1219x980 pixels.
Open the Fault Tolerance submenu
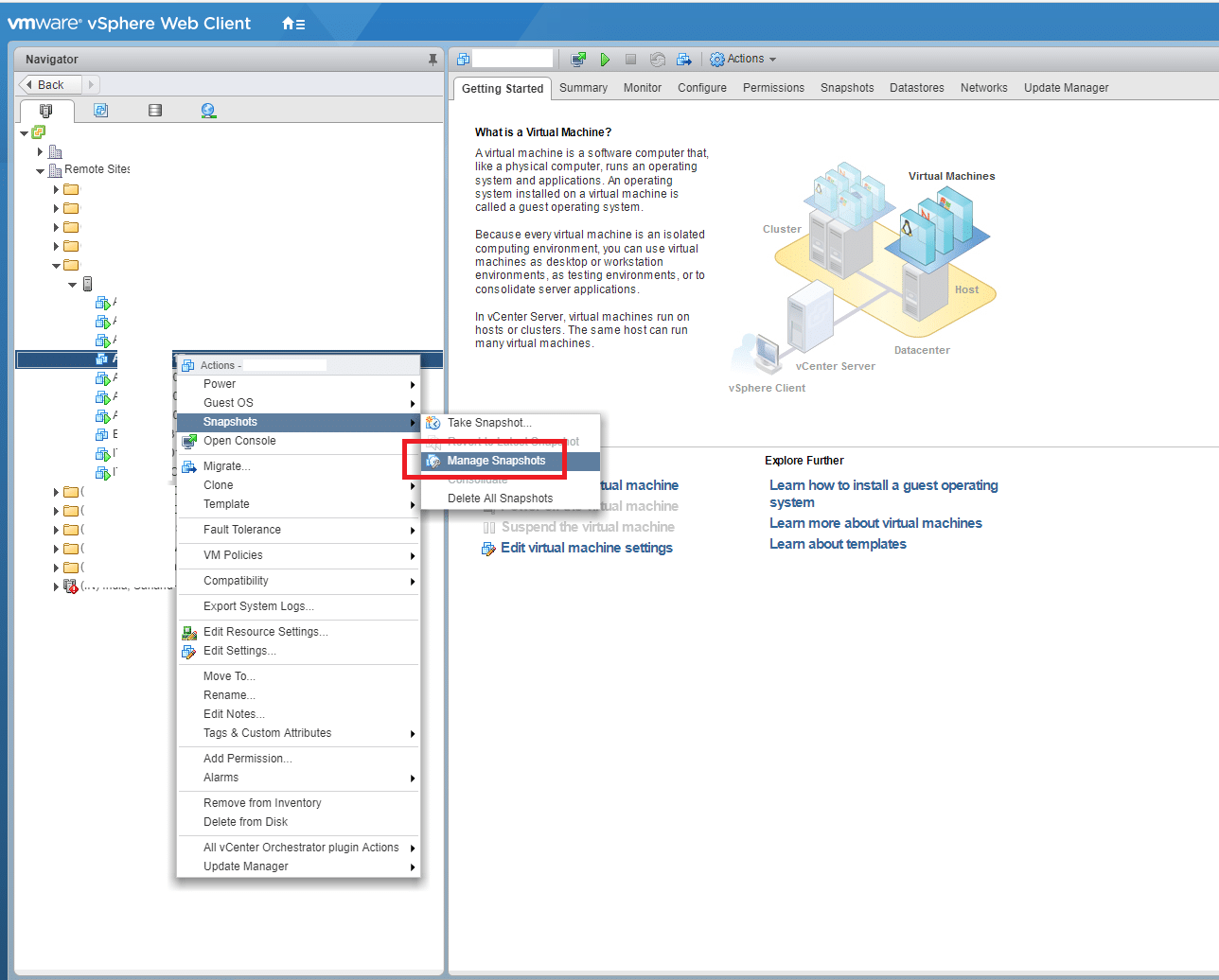[298, 530]
